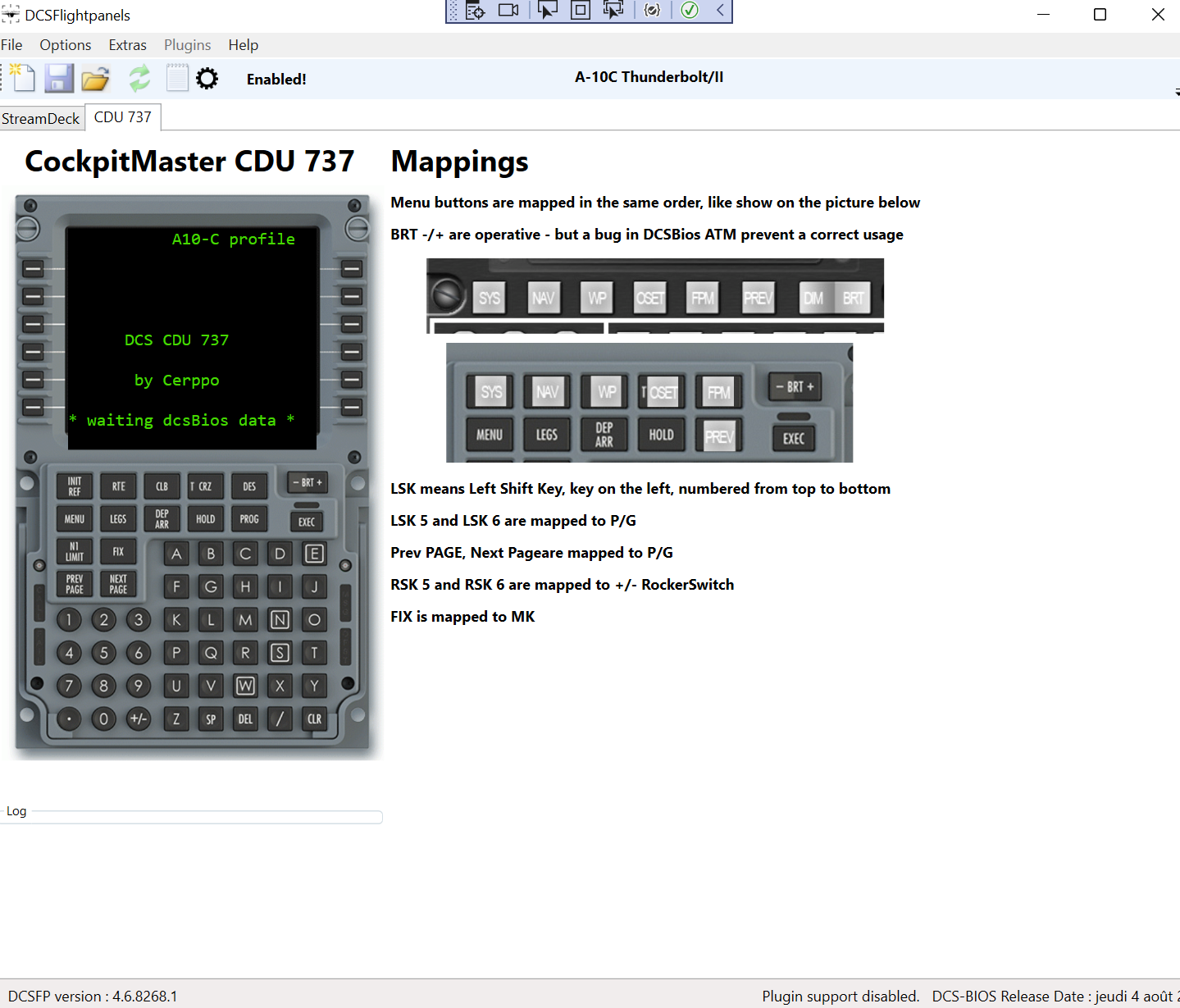Viewport: 1180px width, 1008px height.
Task: Click the CockpitMaster CDU 737 heading
Action: 189,162
